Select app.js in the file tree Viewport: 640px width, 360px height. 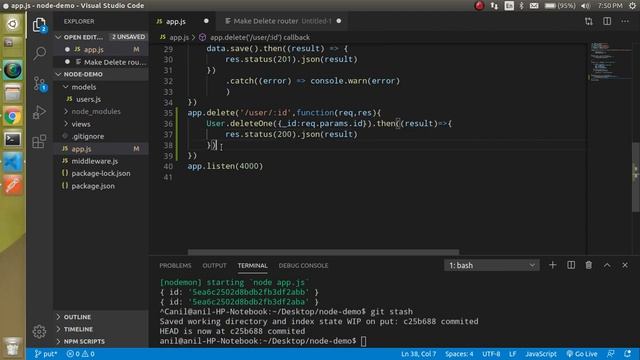click(101, 149)
